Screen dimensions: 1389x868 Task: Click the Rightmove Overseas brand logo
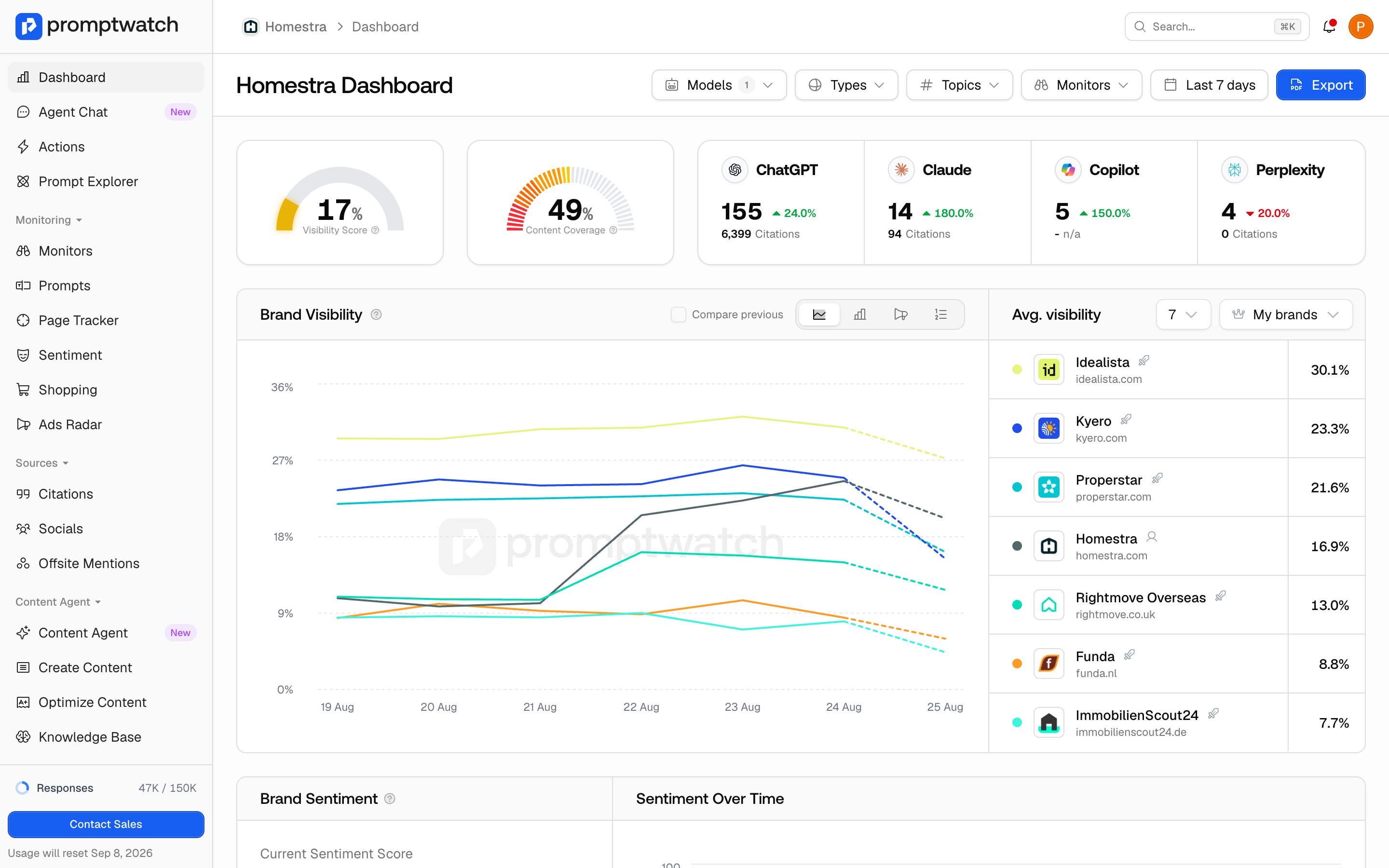click(x=1049, y=605)
